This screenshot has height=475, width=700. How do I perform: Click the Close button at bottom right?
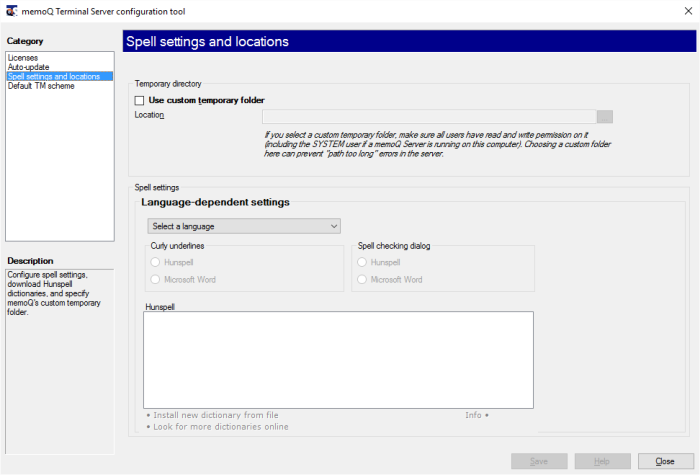[x=665, y=461]
